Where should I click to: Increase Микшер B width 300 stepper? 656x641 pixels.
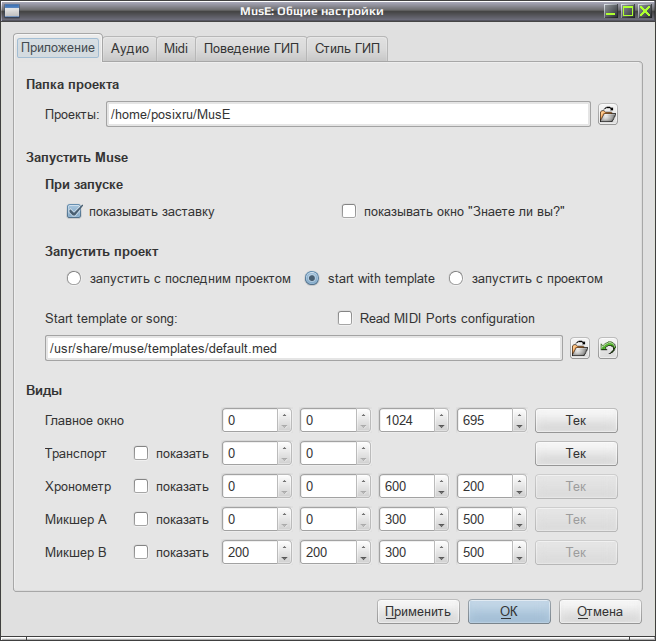(x=441, y=547)
